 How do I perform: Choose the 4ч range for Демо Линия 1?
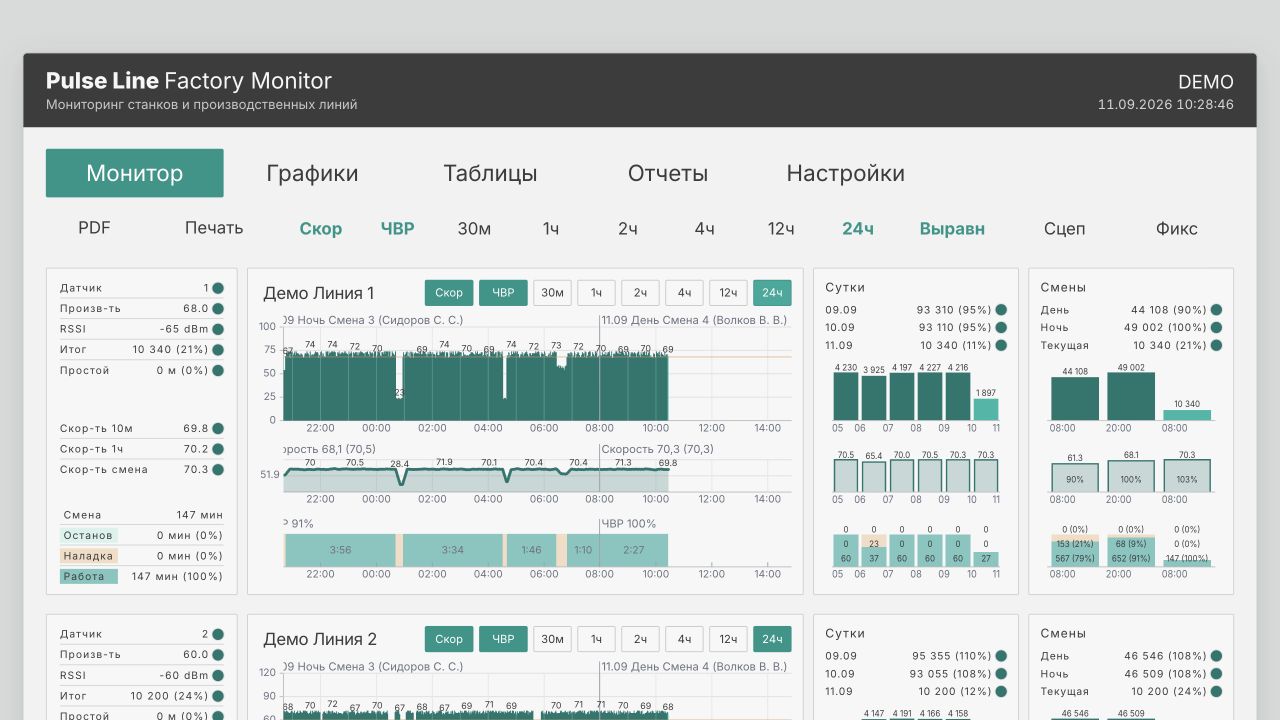(684, 293)
